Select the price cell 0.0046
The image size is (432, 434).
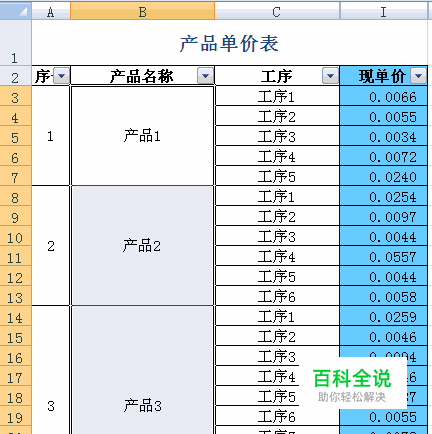(383, 336)
